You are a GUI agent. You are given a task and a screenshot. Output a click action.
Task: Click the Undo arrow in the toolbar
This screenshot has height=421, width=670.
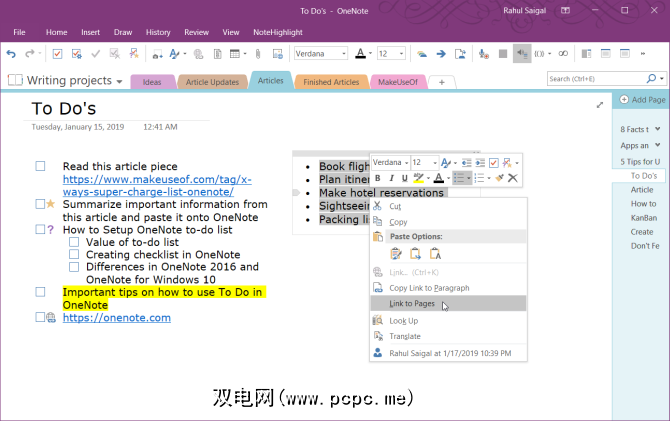[x=13, y=53]
